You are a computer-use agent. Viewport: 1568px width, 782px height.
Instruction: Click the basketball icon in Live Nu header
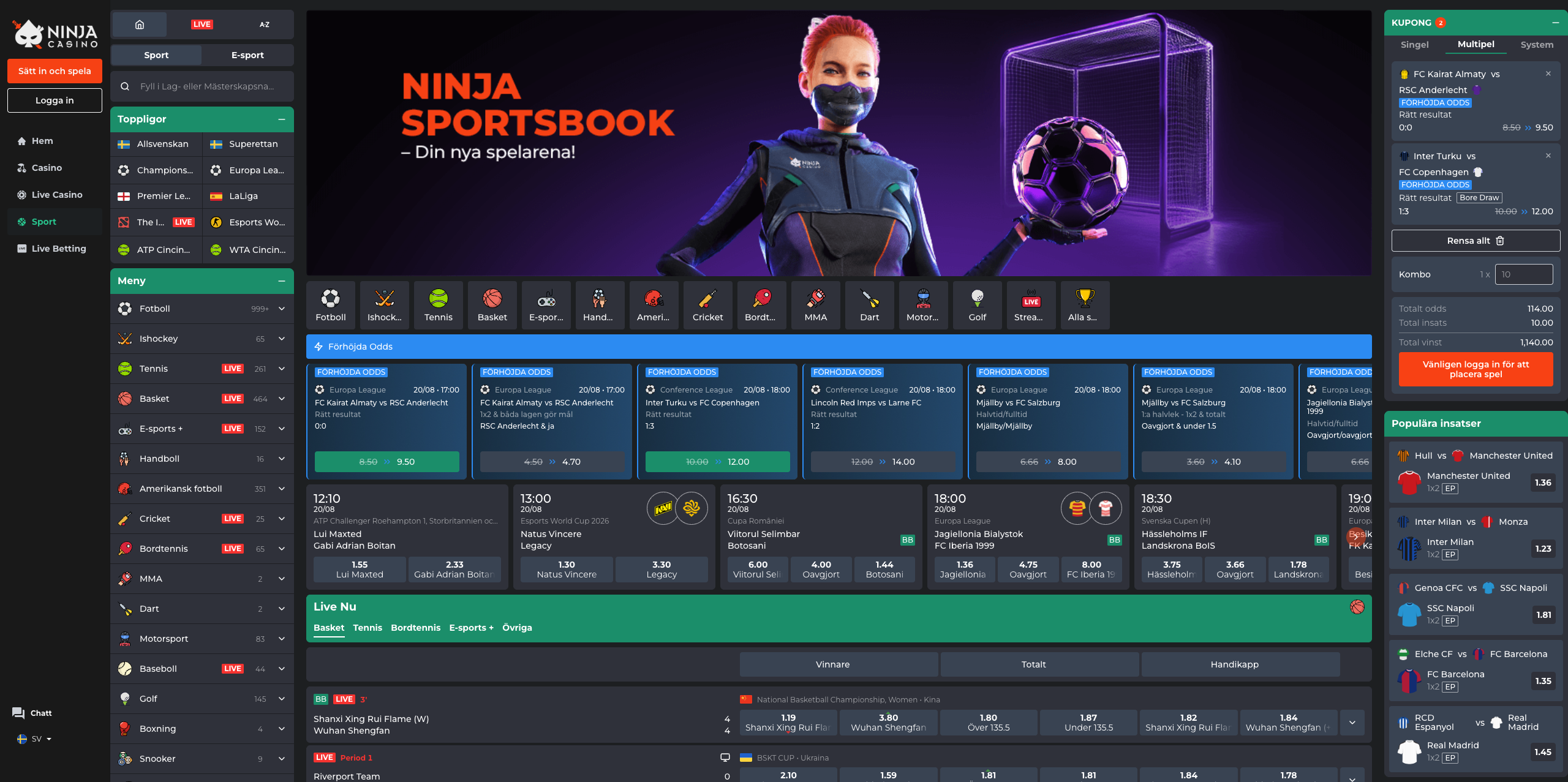pyautogui.click(x=1357, y=607)
